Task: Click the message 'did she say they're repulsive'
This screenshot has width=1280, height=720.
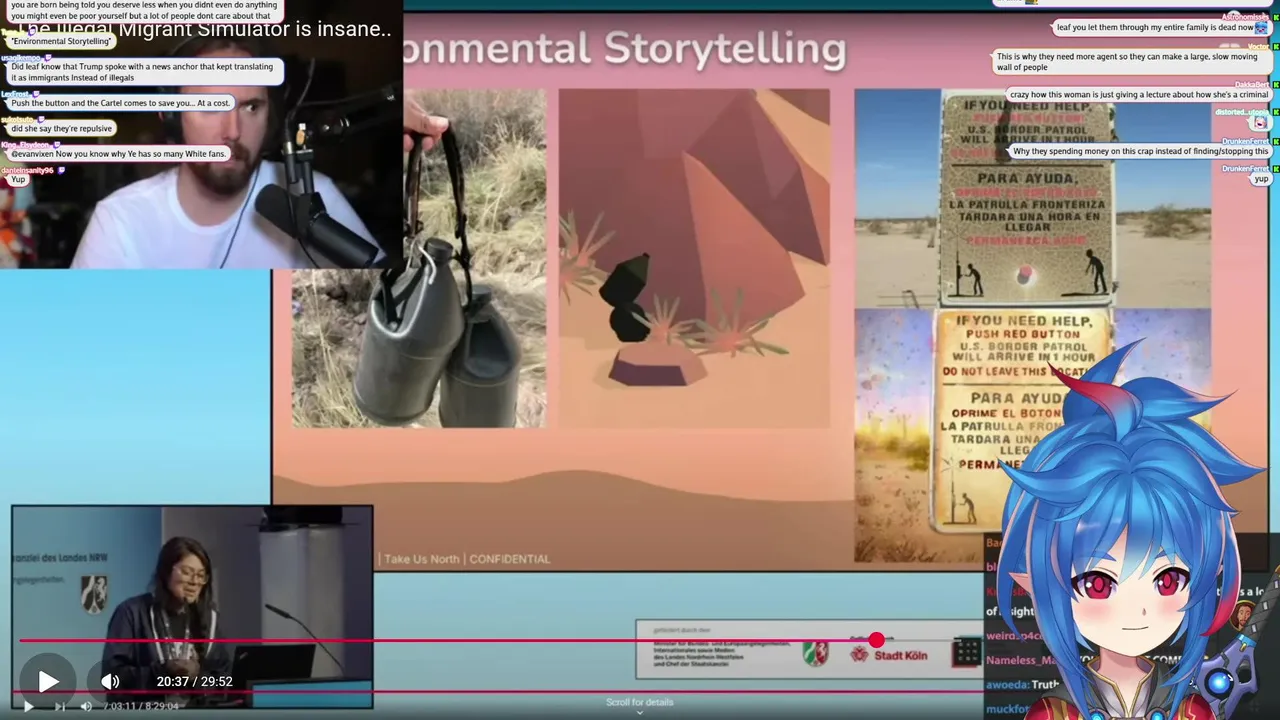Action: tap(61, 129)
